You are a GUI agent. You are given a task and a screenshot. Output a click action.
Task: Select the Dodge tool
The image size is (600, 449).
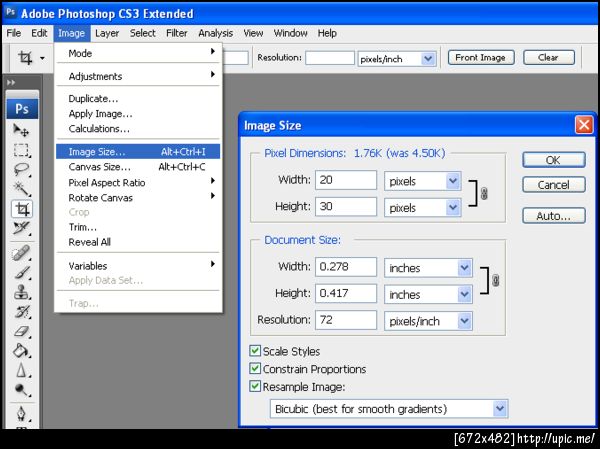[21, 390]
